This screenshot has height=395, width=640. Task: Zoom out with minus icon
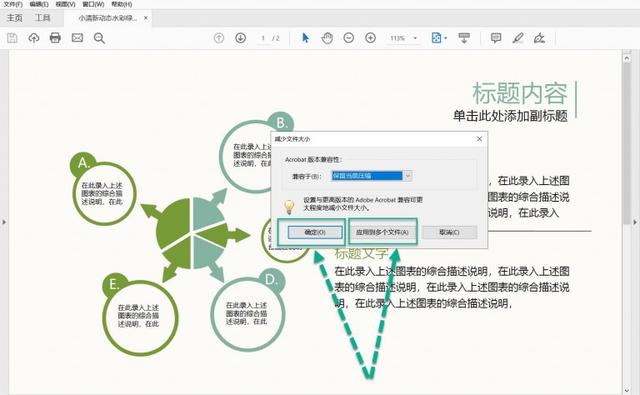pos(349,38)
